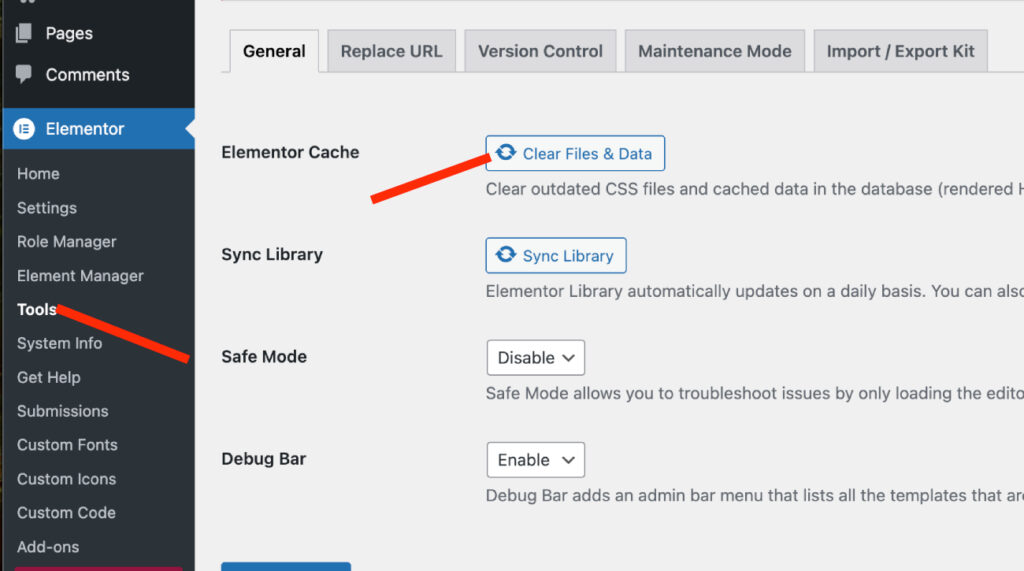
Task: Click the Comments speech bubble icon
Action: point(24,75)
